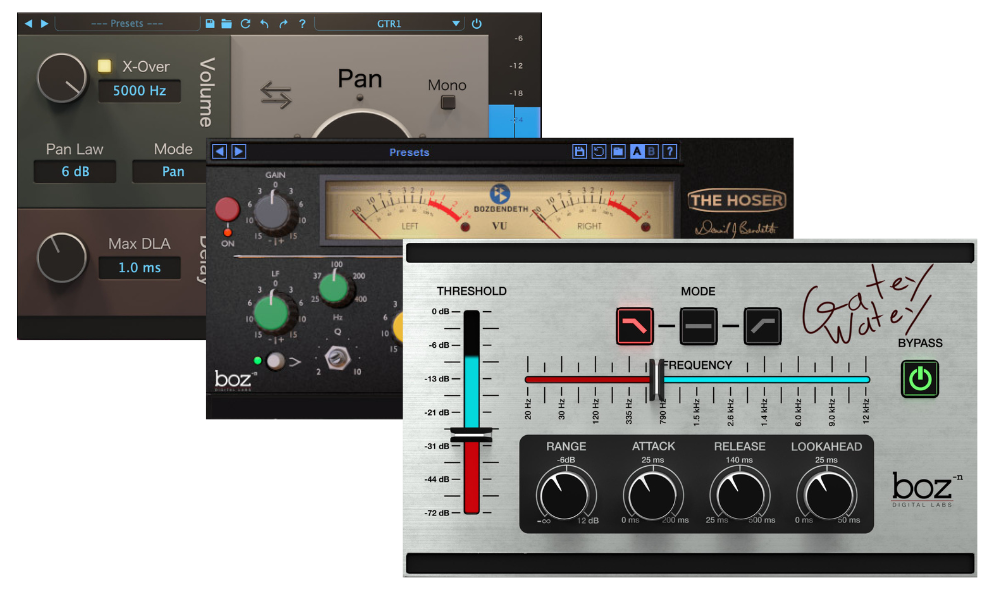Open The Hoser help with the ? icon
This screenshot has height=600, width=1000.
click(669, 151)
